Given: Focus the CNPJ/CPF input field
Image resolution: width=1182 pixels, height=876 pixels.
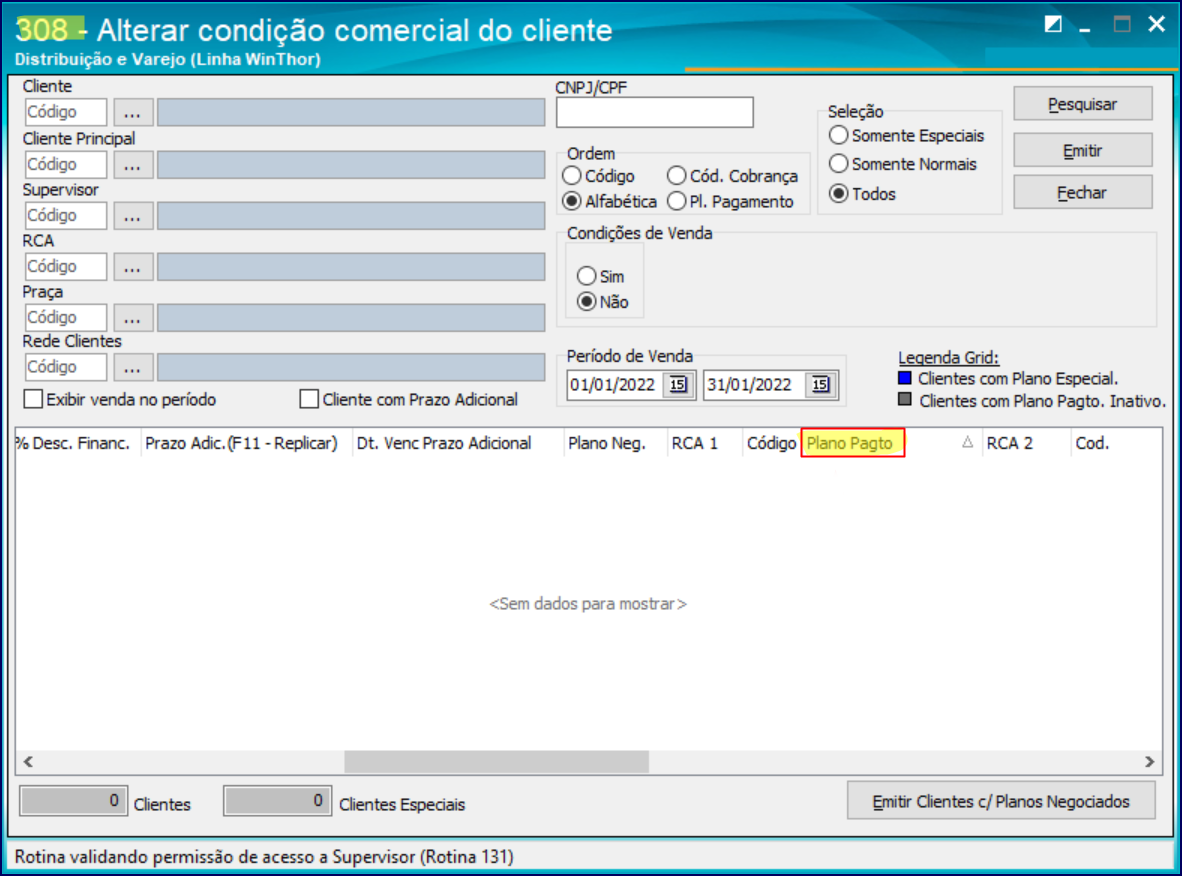Looking at the screenshot, I should [x=654, y=112].
